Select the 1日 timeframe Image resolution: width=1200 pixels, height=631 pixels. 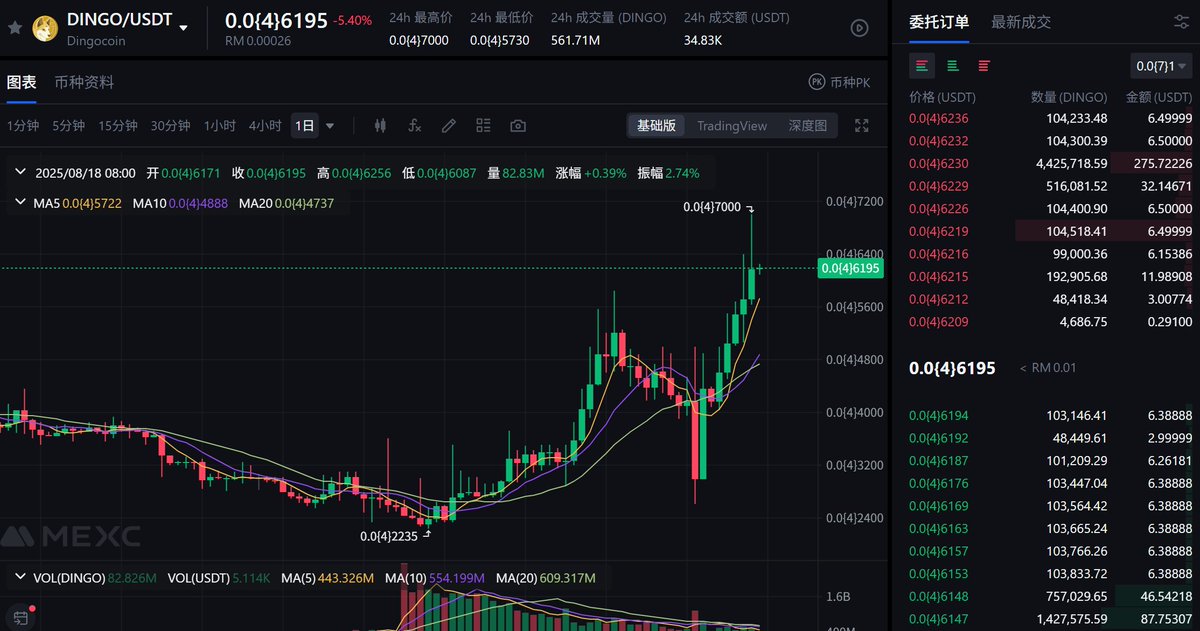(x=304, y=126)
